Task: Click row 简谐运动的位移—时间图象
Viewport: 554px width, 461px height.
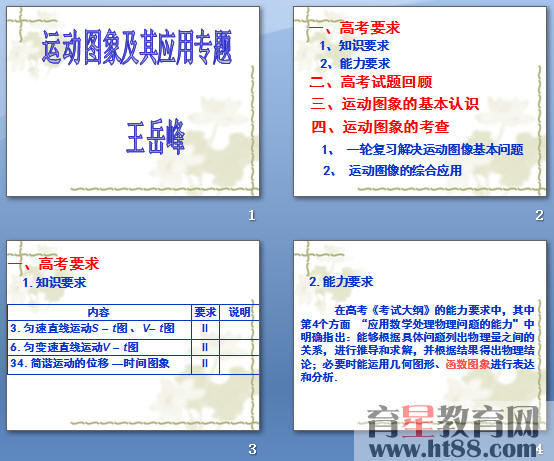Action: (x=133, y=364)
